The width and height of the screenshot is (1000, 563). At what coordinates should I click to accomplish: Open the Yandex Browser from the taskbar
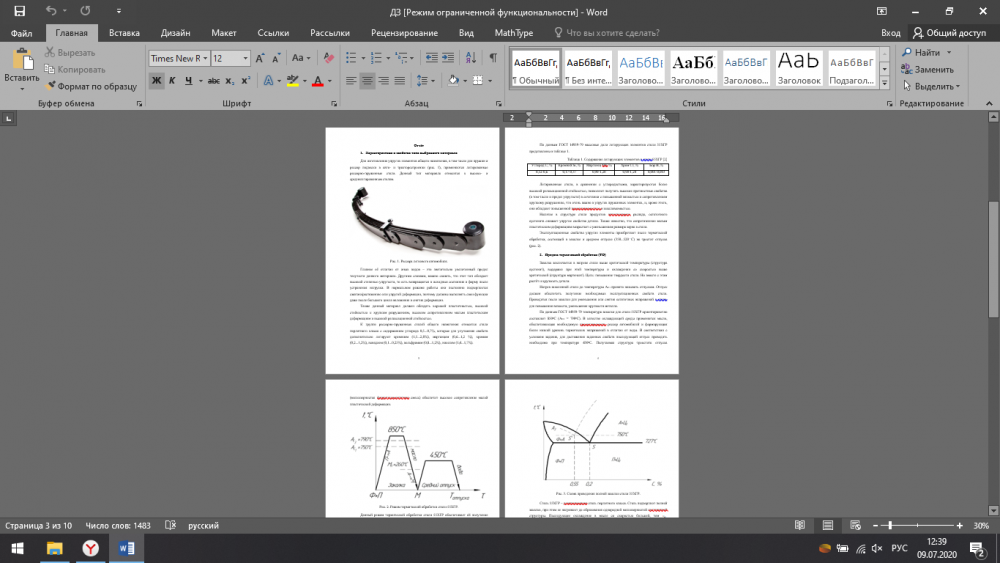[x=90, y=548]
